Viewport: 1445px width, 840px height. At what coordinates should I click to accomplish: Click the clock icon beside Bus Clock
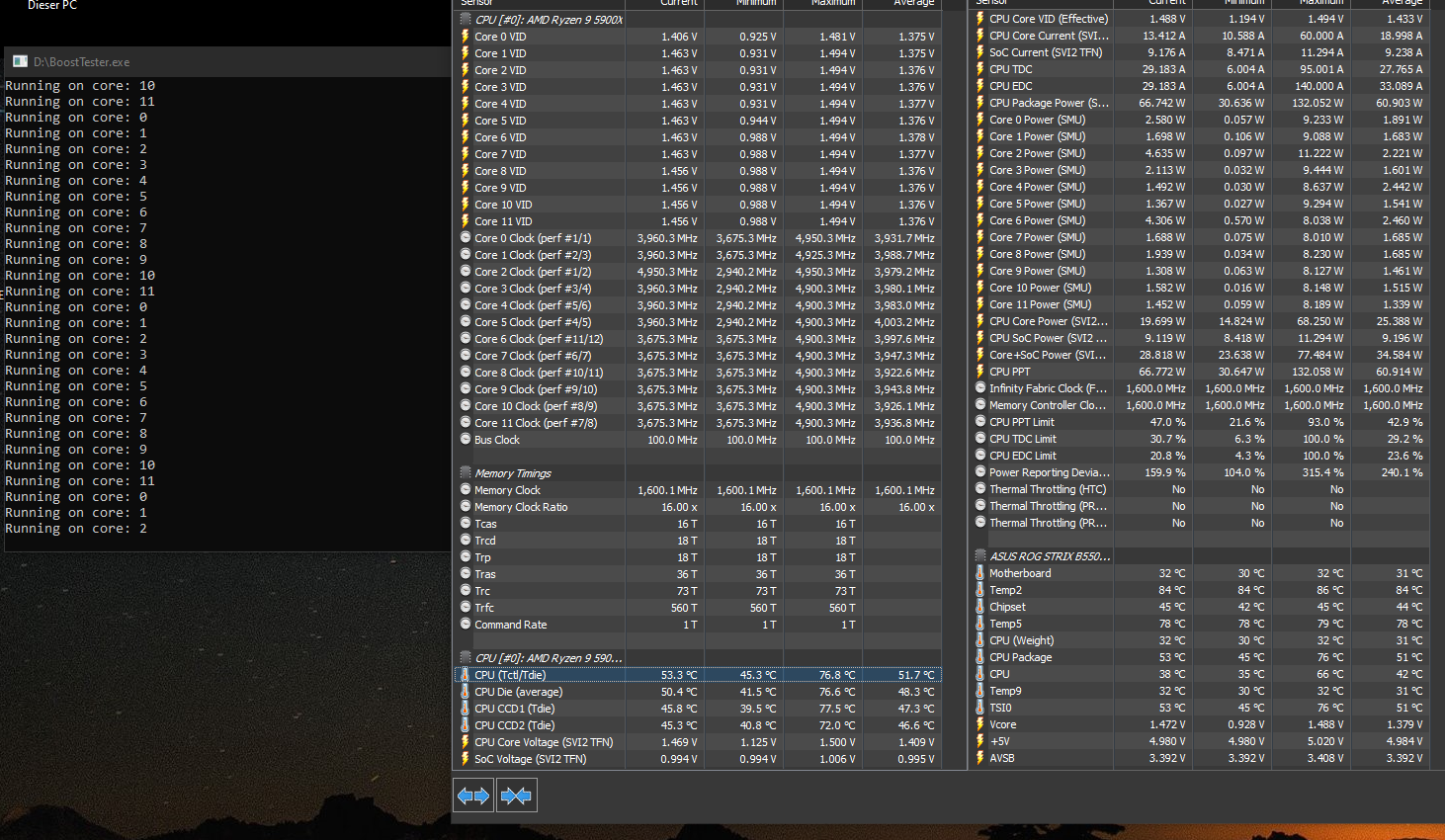pyautogui.click(x=466, y=440)
